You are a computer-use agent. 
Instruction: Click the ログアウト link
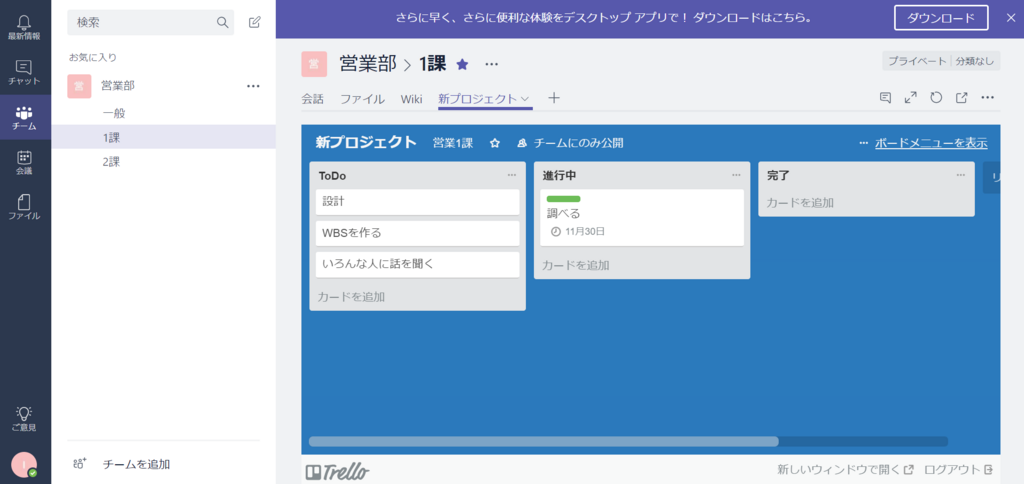point(959,470)
